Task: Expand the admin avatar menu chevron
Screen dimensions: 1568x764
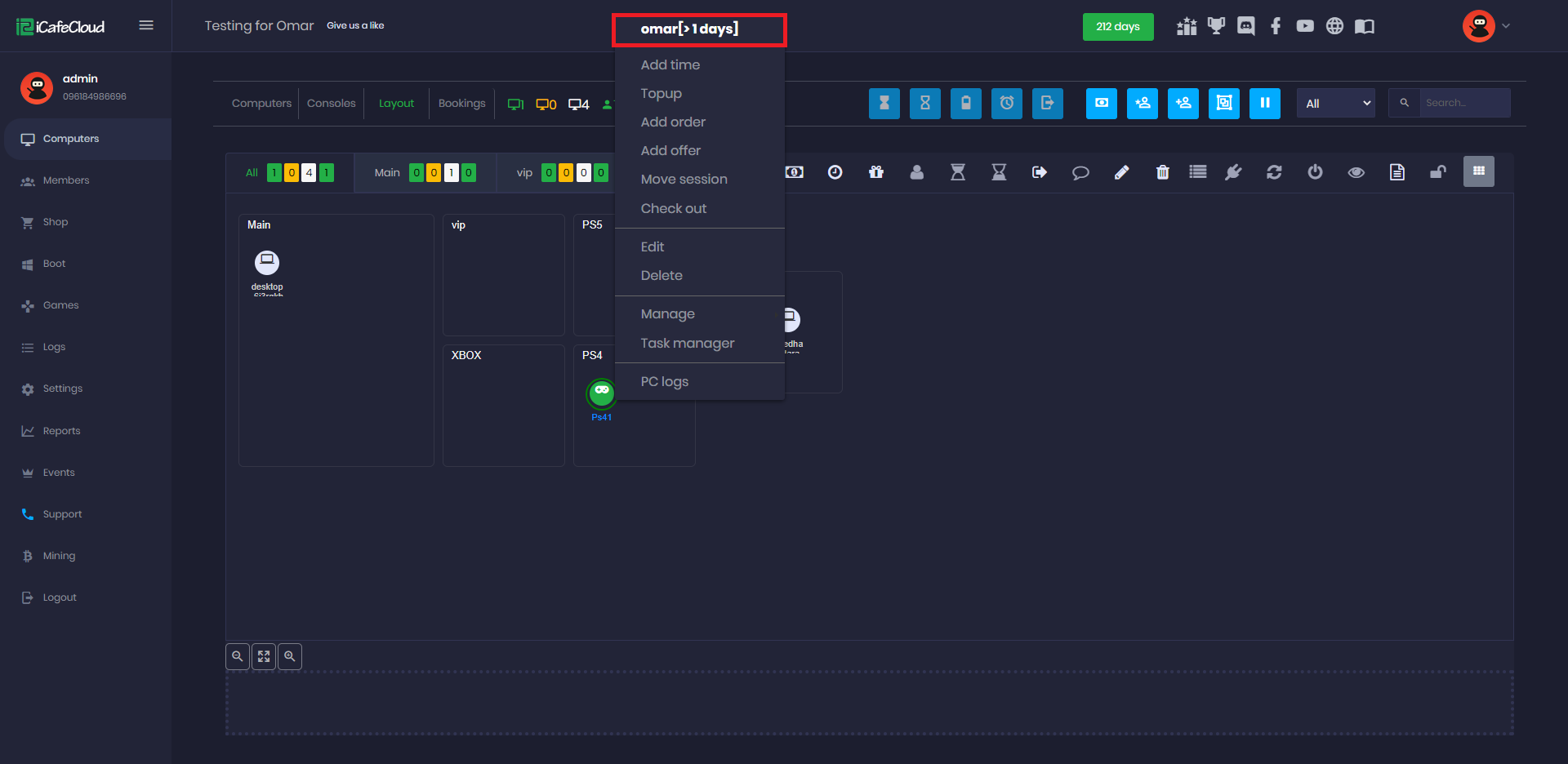Action: 1506,26
